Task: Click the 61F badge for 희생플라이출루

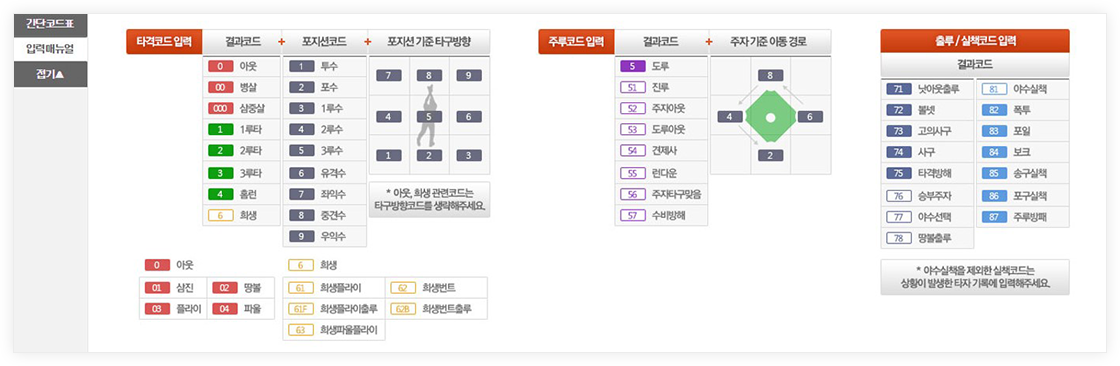Action: (x=301, y=309)
